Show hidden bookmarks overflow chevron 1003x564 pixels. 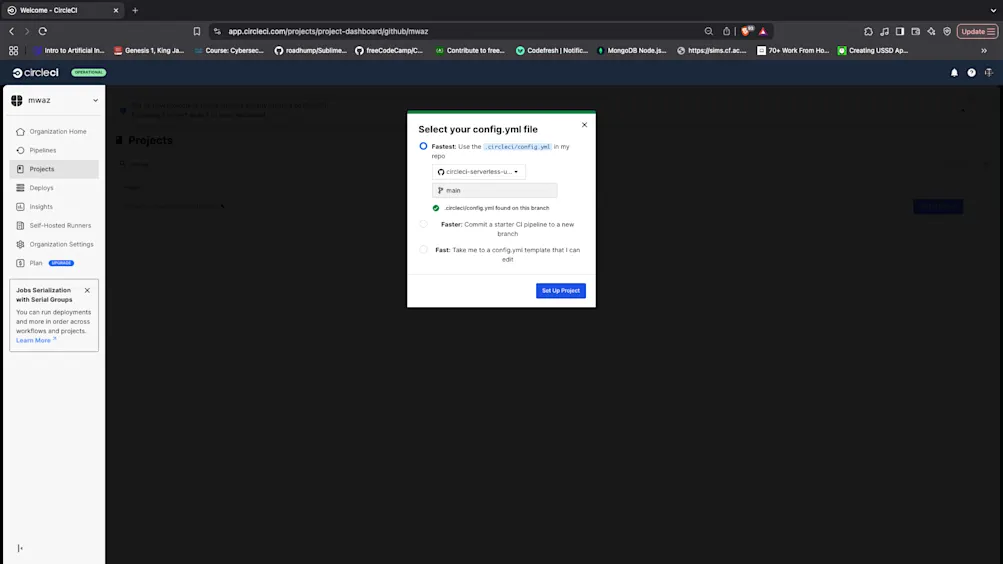[984, 51]
